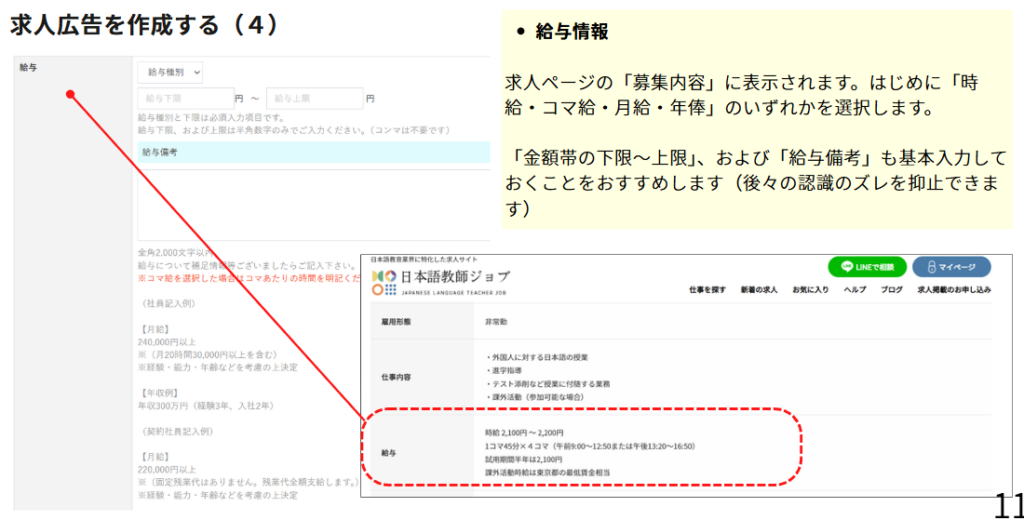The width and height of the screenshot is (1024, 520).
Task: Click the 日本語教師ジョブ logo icon
Action: (384, 282)
